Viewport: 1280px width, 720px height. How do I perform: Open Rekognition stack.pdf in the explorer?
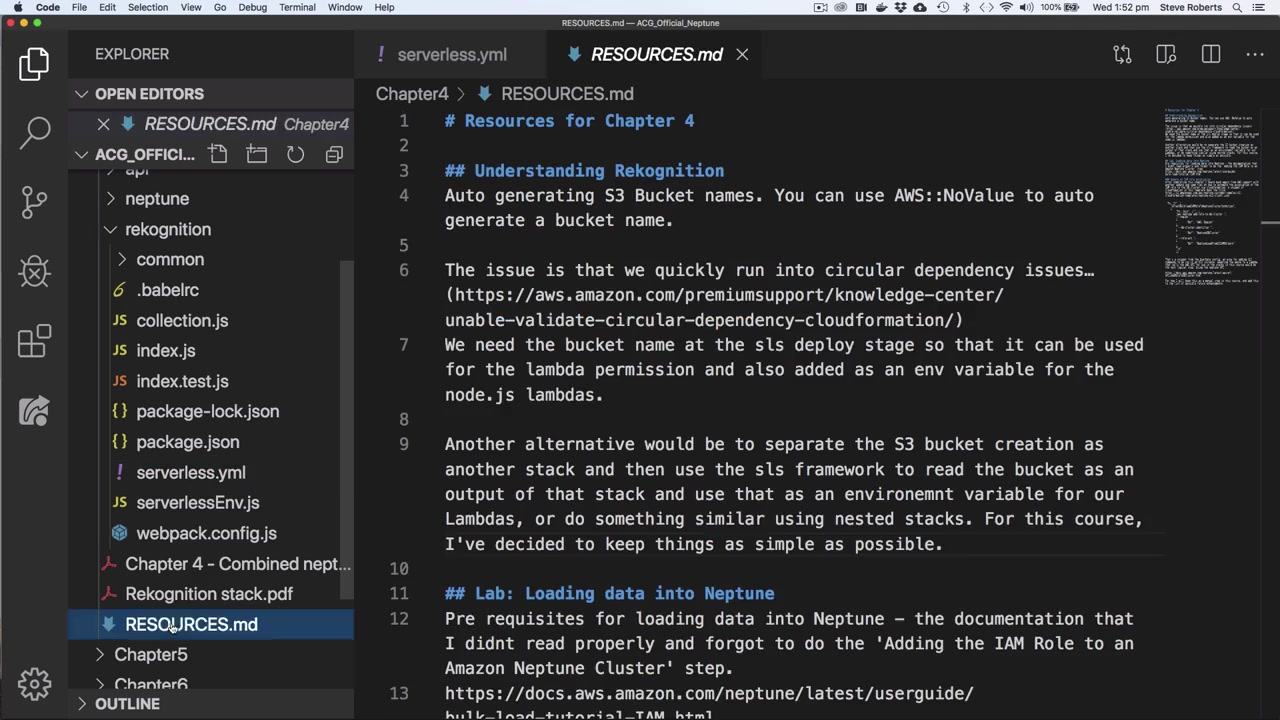click(209, 594)
